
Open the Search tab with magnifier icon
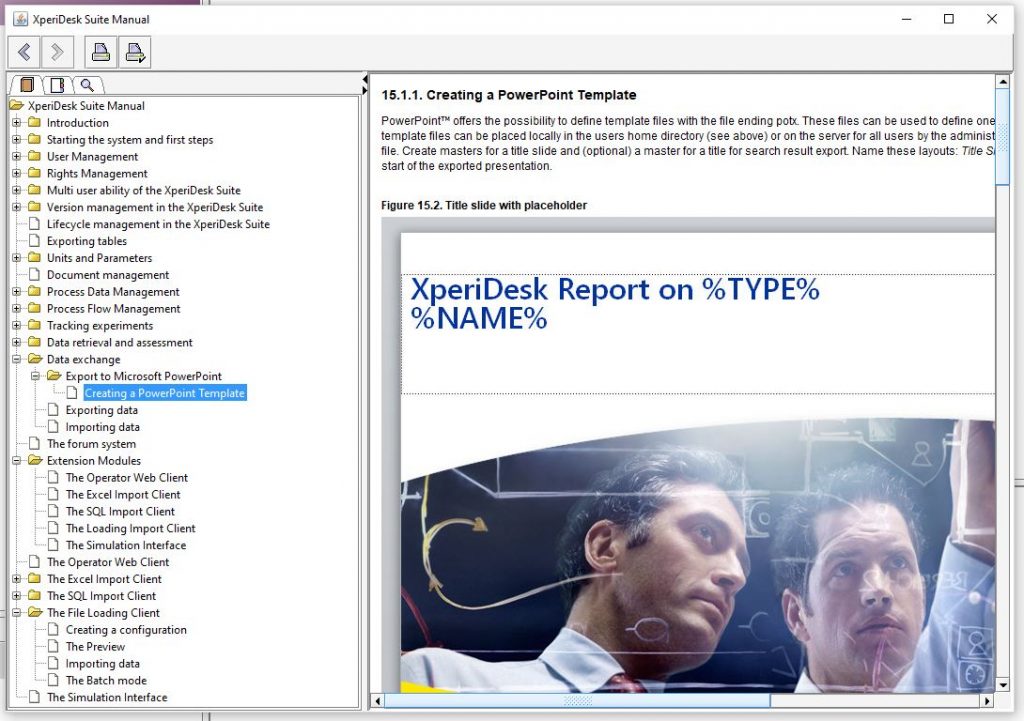87,85
